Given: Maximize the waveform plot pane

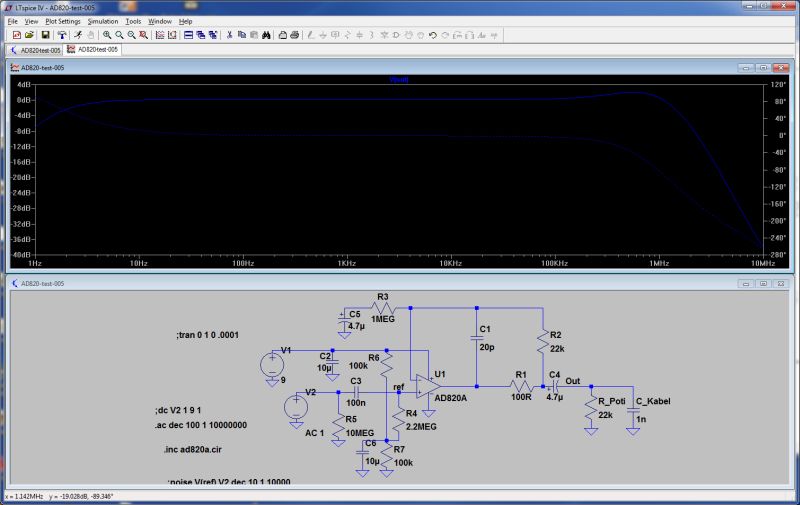Looking at the screenshot, I should pos(763,67).
